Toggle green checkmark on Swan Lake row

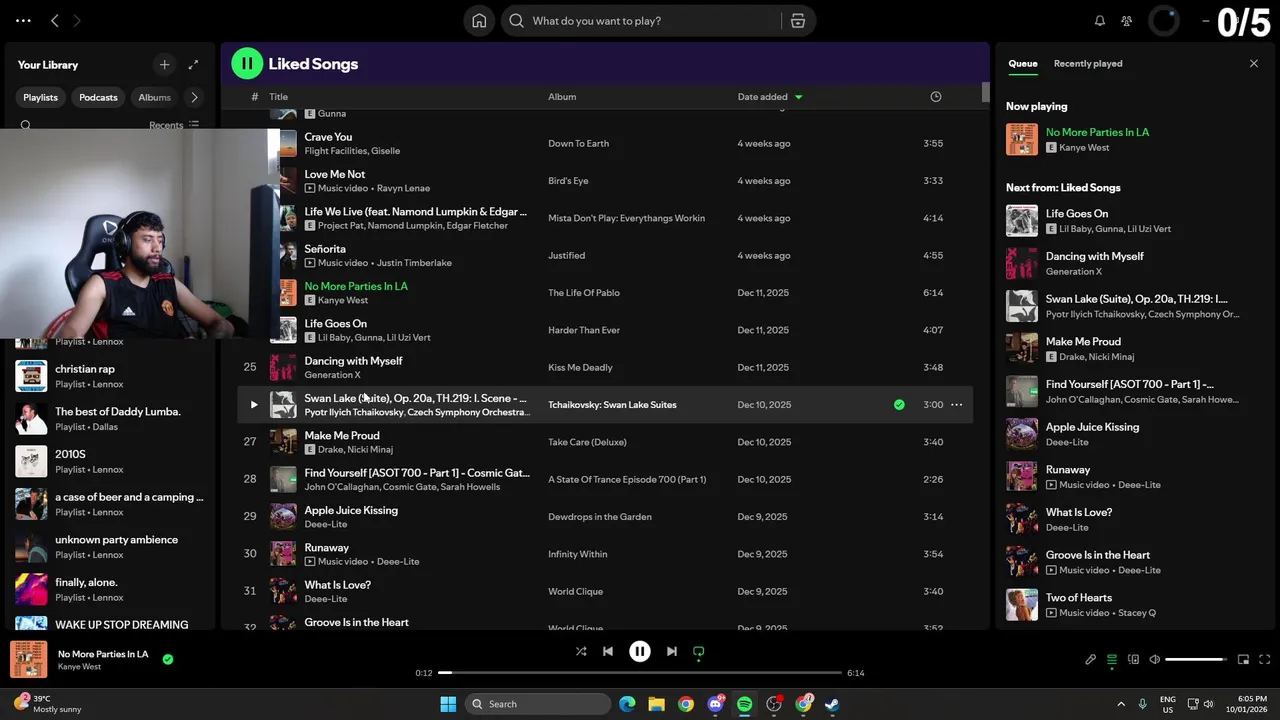coord(899,405)
